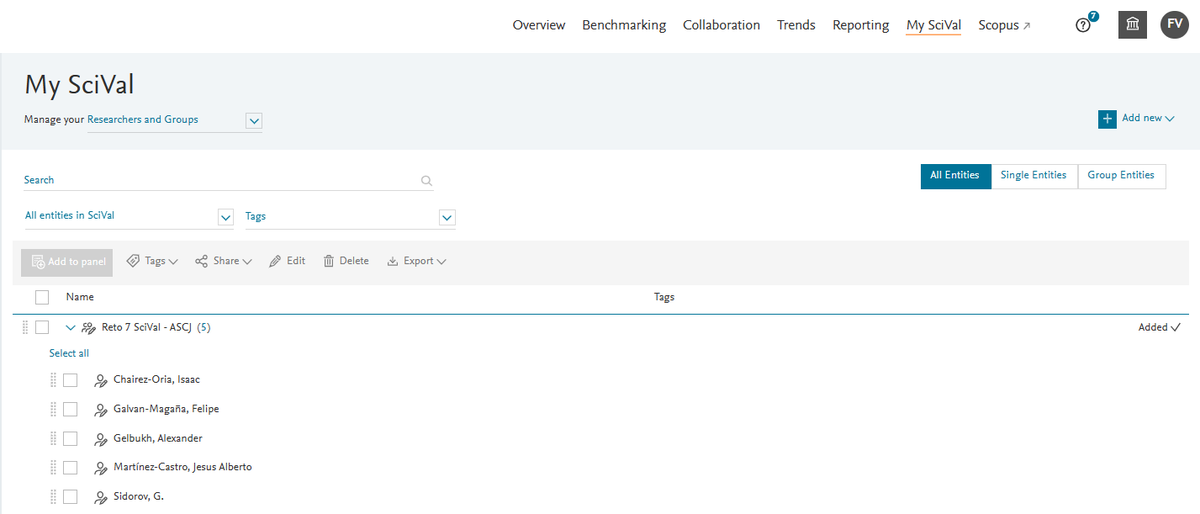The width and height of the screenshot is (1200, 514).
Task: Click the name Galvan-Magaña, Felipe
Action: pyautogui.click(x=166, y=409)
